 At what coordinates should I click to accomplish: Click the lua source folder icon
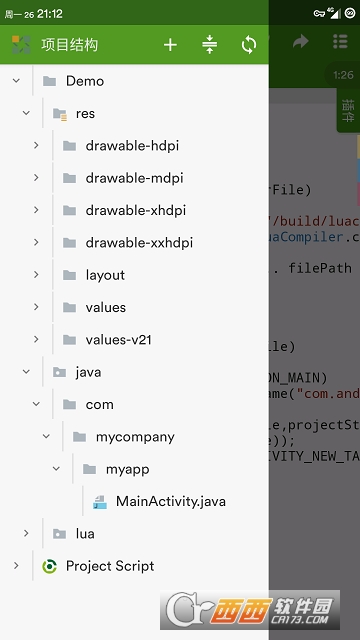pos(60,534)
